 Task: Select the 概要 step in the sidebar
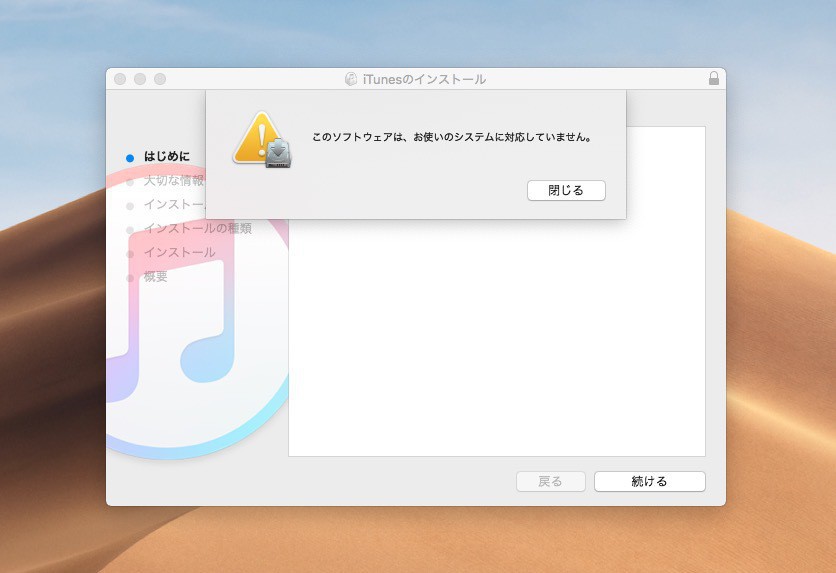(x=156, y=276)
